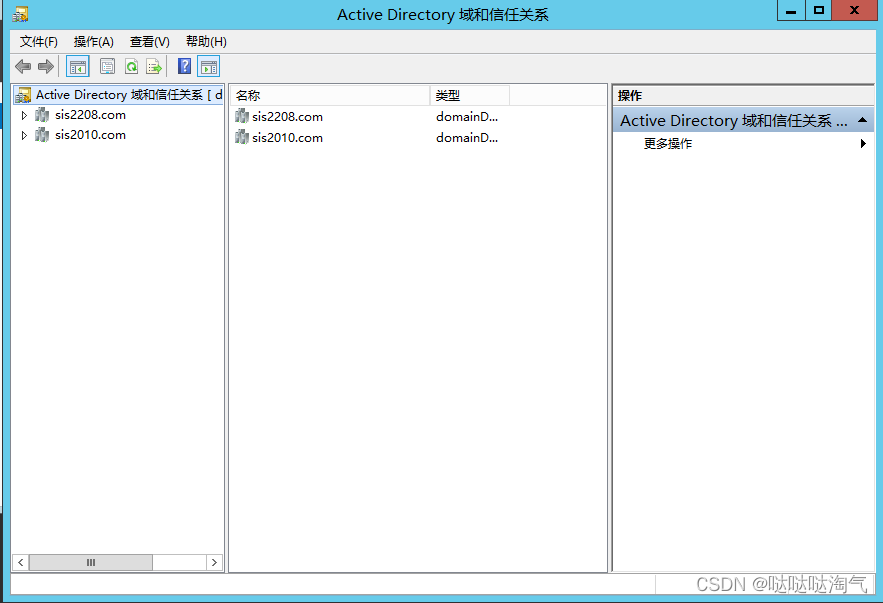Image resolution: width=883 pixels, height=603 pixels.
Task: Maximize the Active Directory window
Action: coord(818,11)
